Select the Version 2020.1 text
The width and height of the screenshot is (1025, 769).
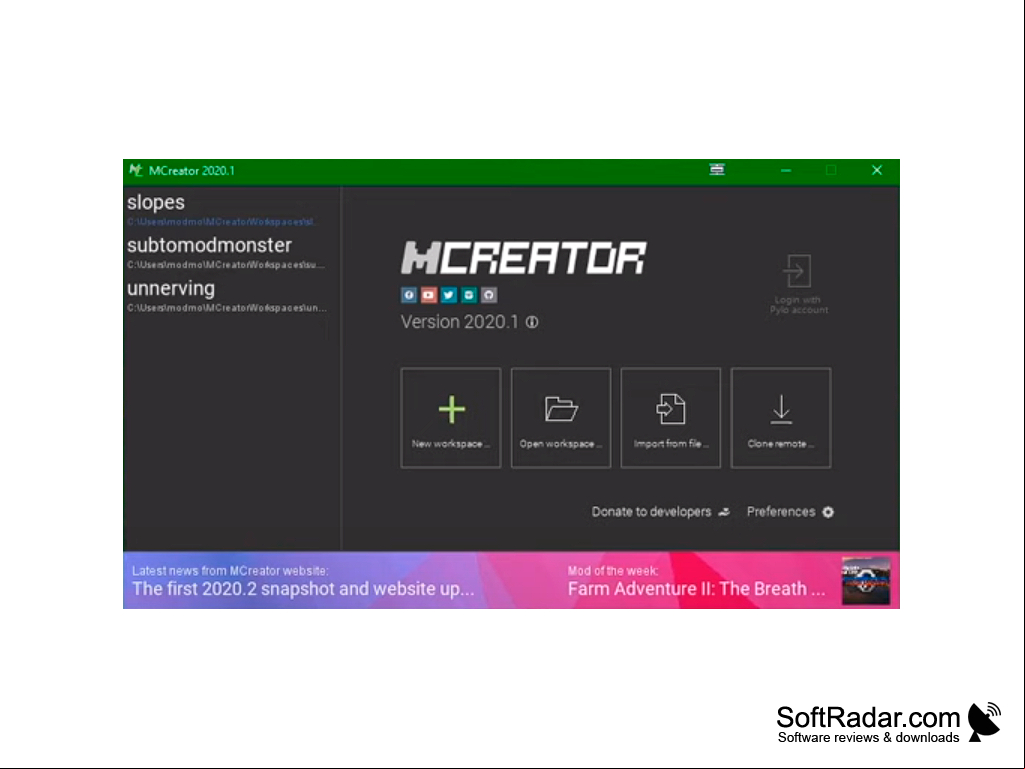[460, 322]
